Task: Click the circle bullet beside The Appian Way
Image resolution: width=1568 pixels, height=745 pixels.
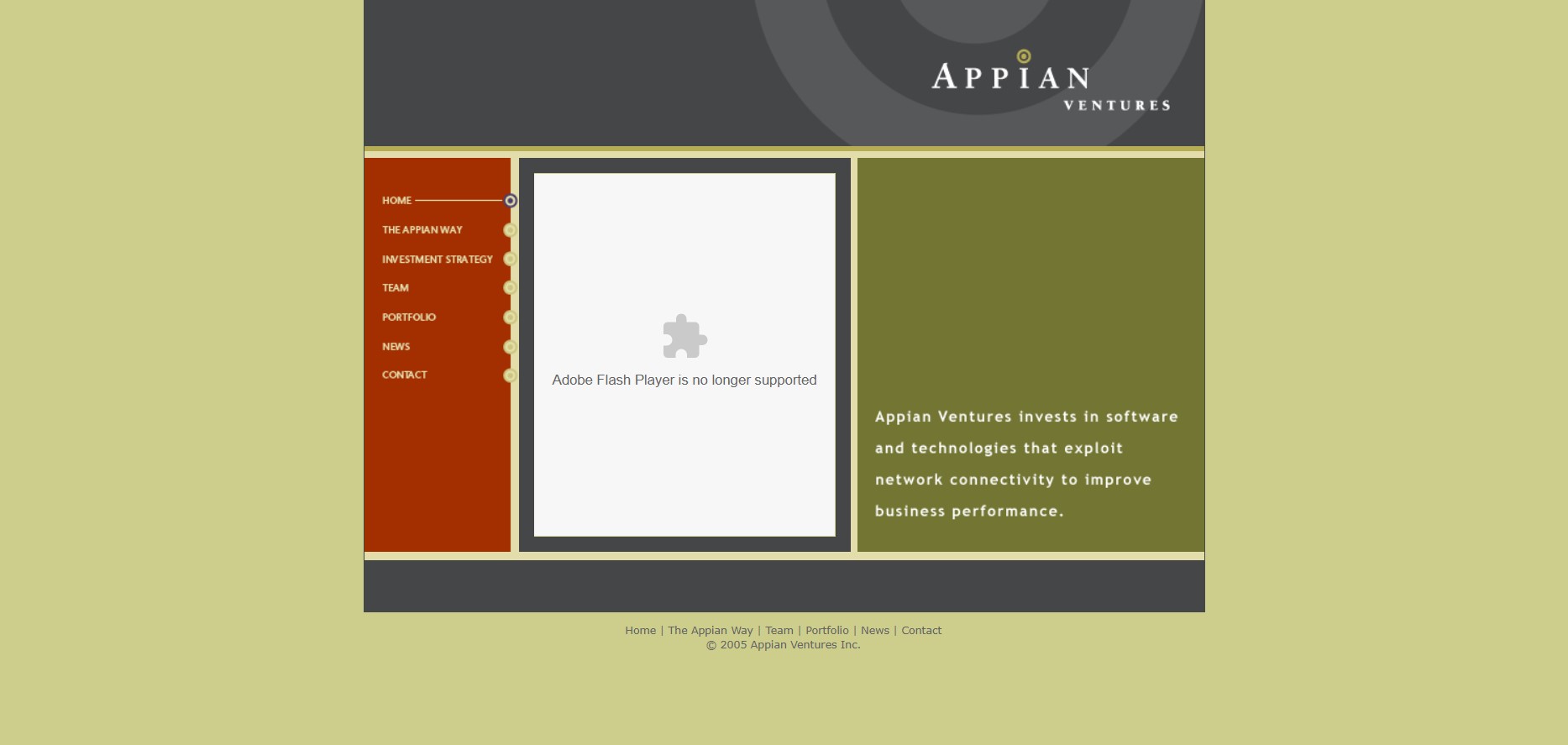Action: coord(510,230)
